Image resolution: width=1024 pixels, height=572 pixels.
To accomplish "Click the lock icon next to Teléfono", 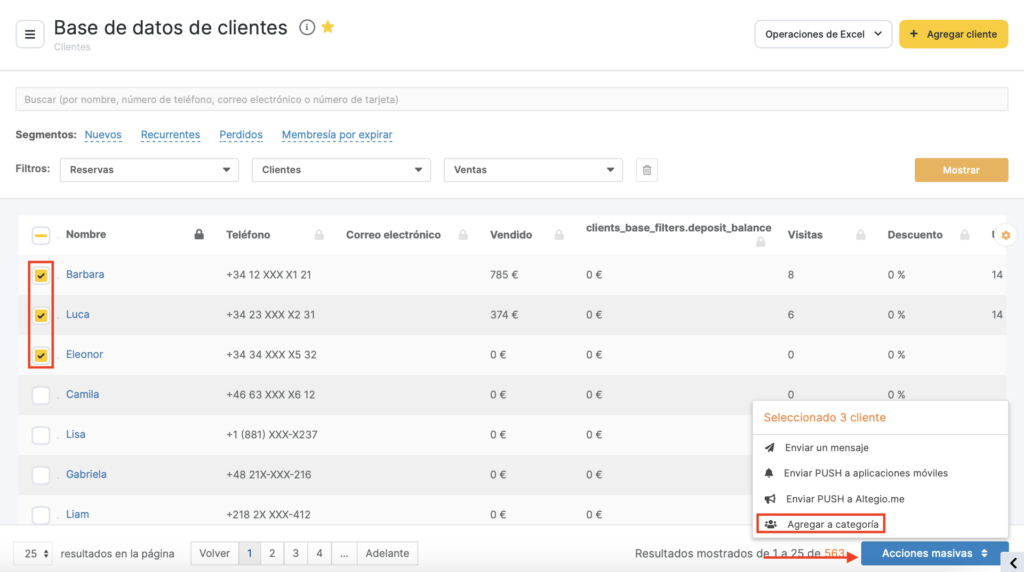I will [319, 235].
